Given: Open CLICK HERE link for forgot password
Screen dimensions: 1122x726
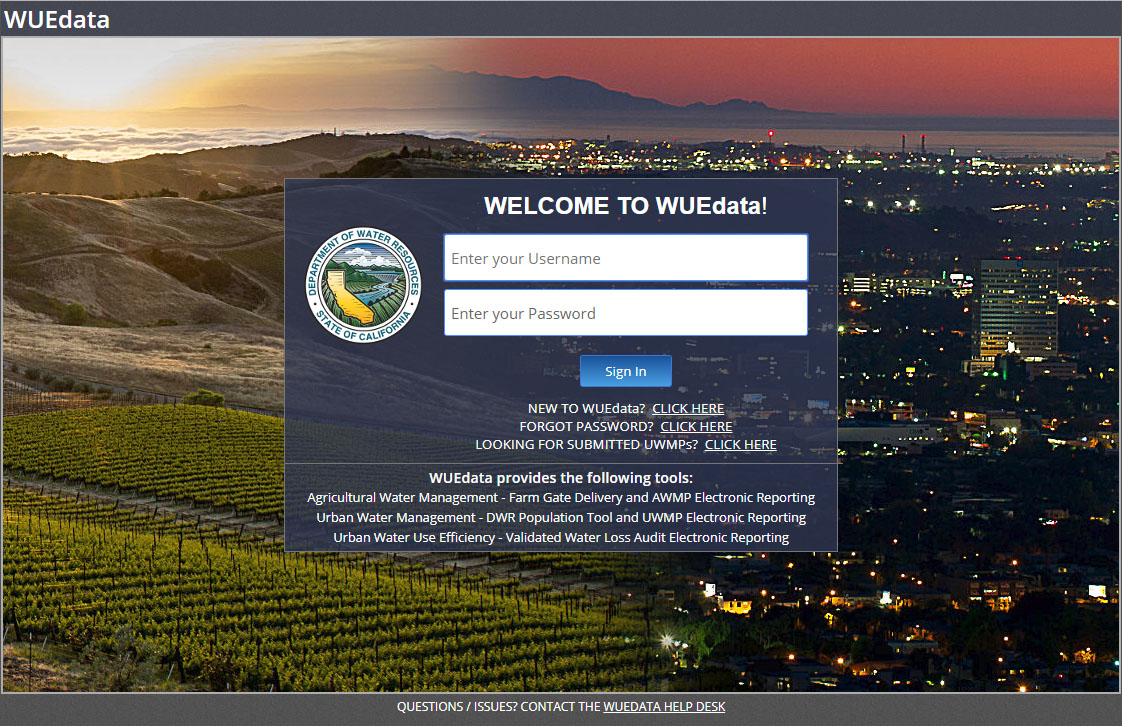Looking at the screenshot, I should pyautogui.click(x=696, y=426).
